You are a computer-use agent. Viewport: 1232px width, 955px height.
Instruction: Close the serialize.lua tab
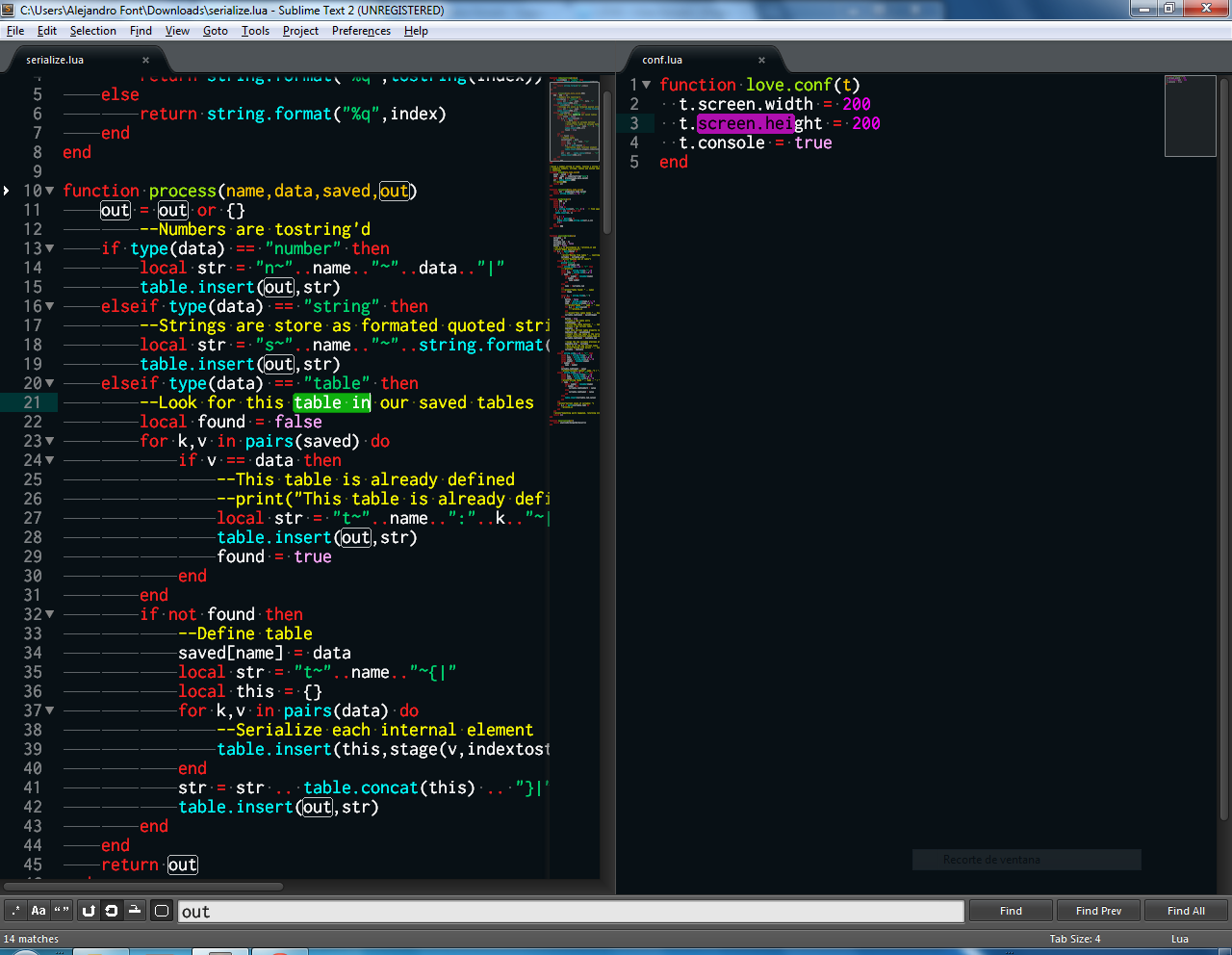[145, 60]
